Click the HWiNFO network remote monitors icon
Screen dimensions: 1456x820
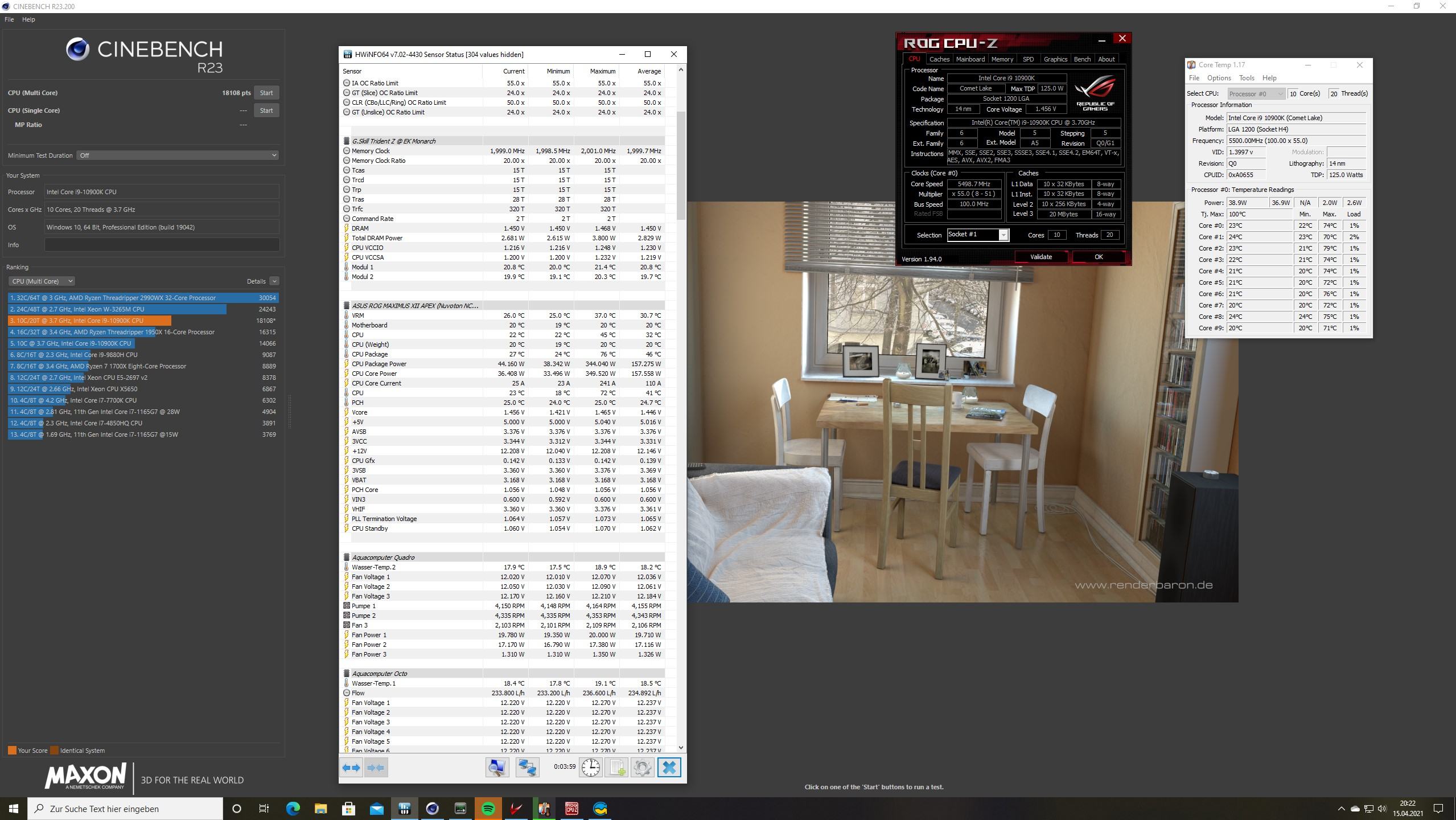pyautogui.click(x=527, y=768)
